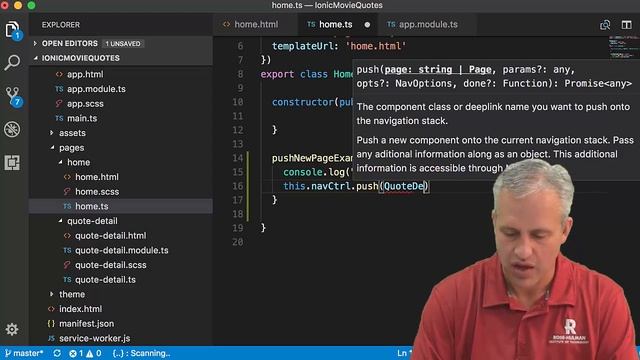Open the Explorer view in activity bar
The width and height of the screenshot is (640, 360).
12,30
